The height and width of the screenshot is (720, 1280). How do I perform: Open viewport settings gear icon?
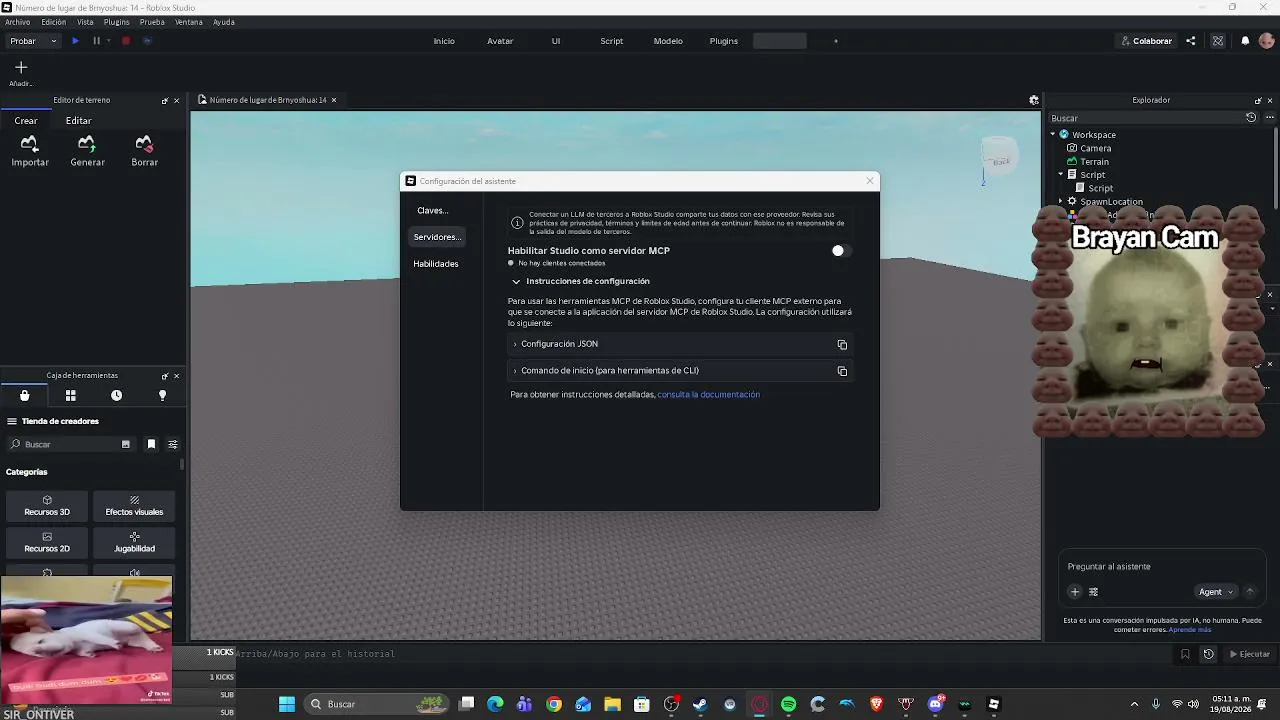click(x=1034, y=100)
